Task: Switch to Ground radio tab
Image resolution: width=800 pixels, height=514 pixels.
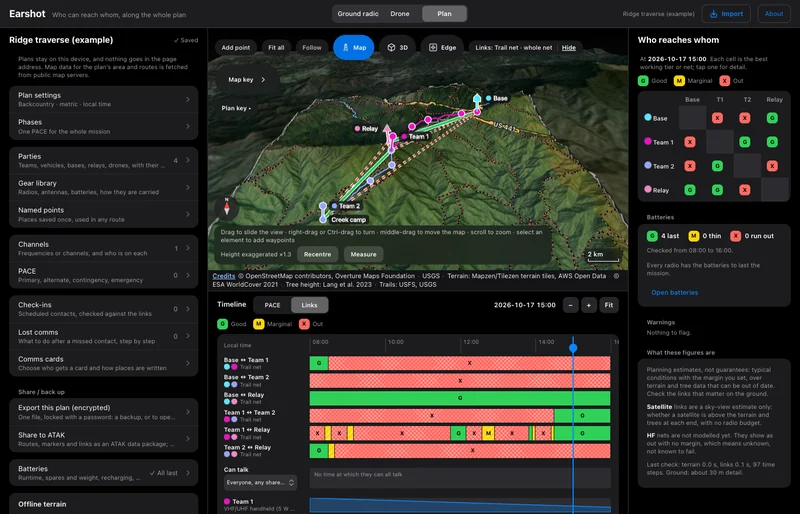Action: tap(358, 14)
